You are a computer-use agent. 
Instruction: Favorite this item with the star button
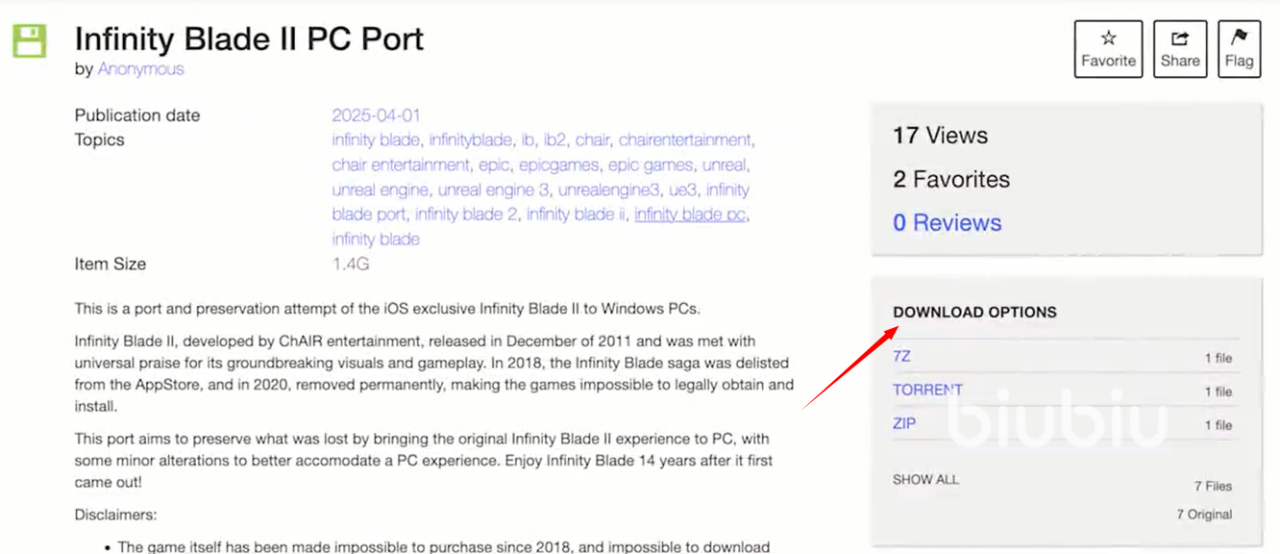(x=1108, y=49)
